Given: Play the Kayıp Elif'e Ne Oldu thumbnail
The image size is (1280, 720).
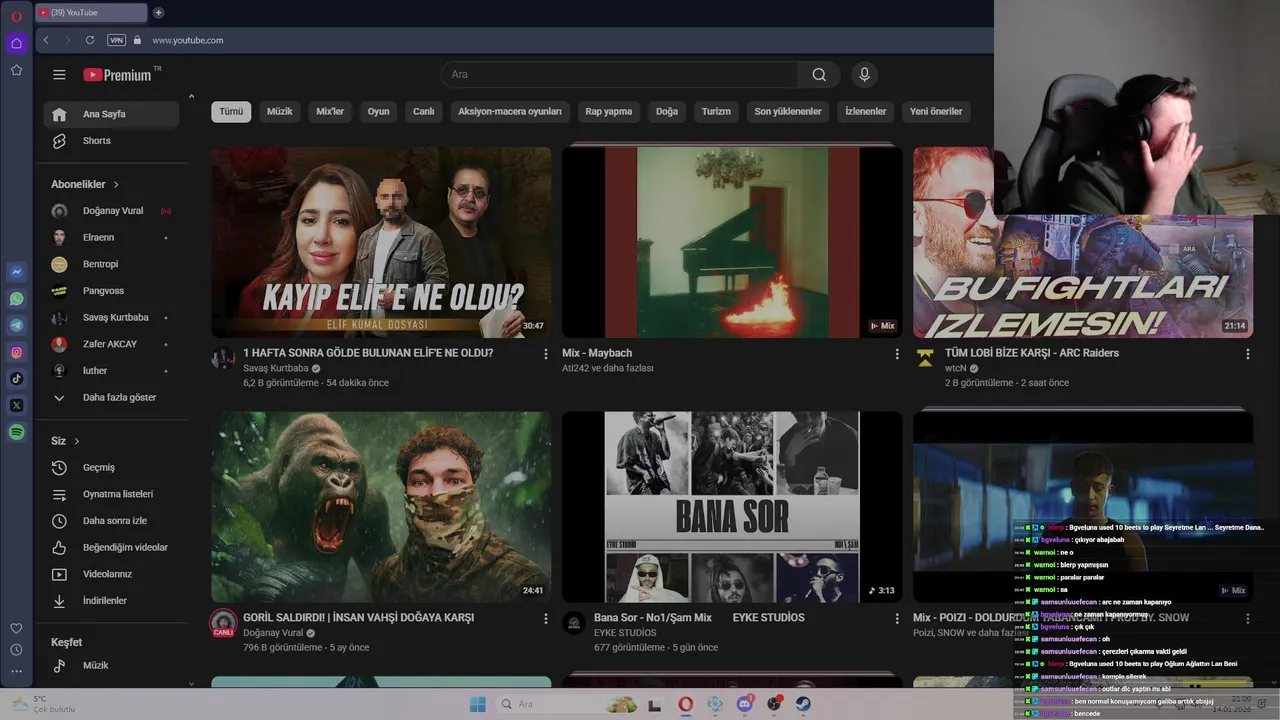Looking at the screenshot, I should pyautogui.click(x=381, y=242).
